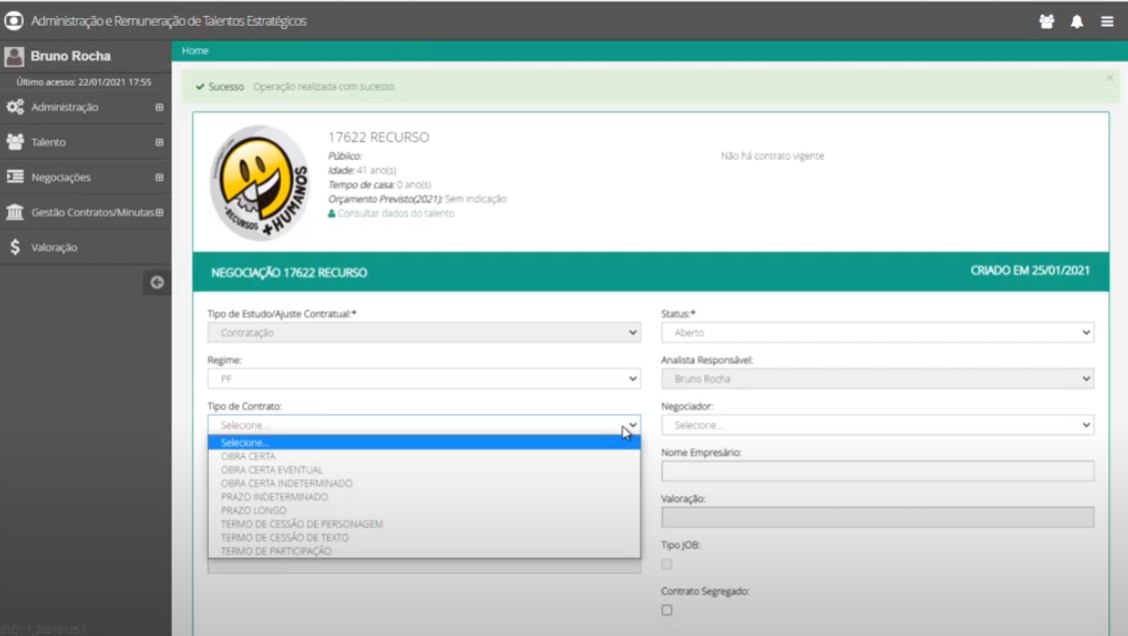Open the notifications bell

click(x=1077, y=22)
